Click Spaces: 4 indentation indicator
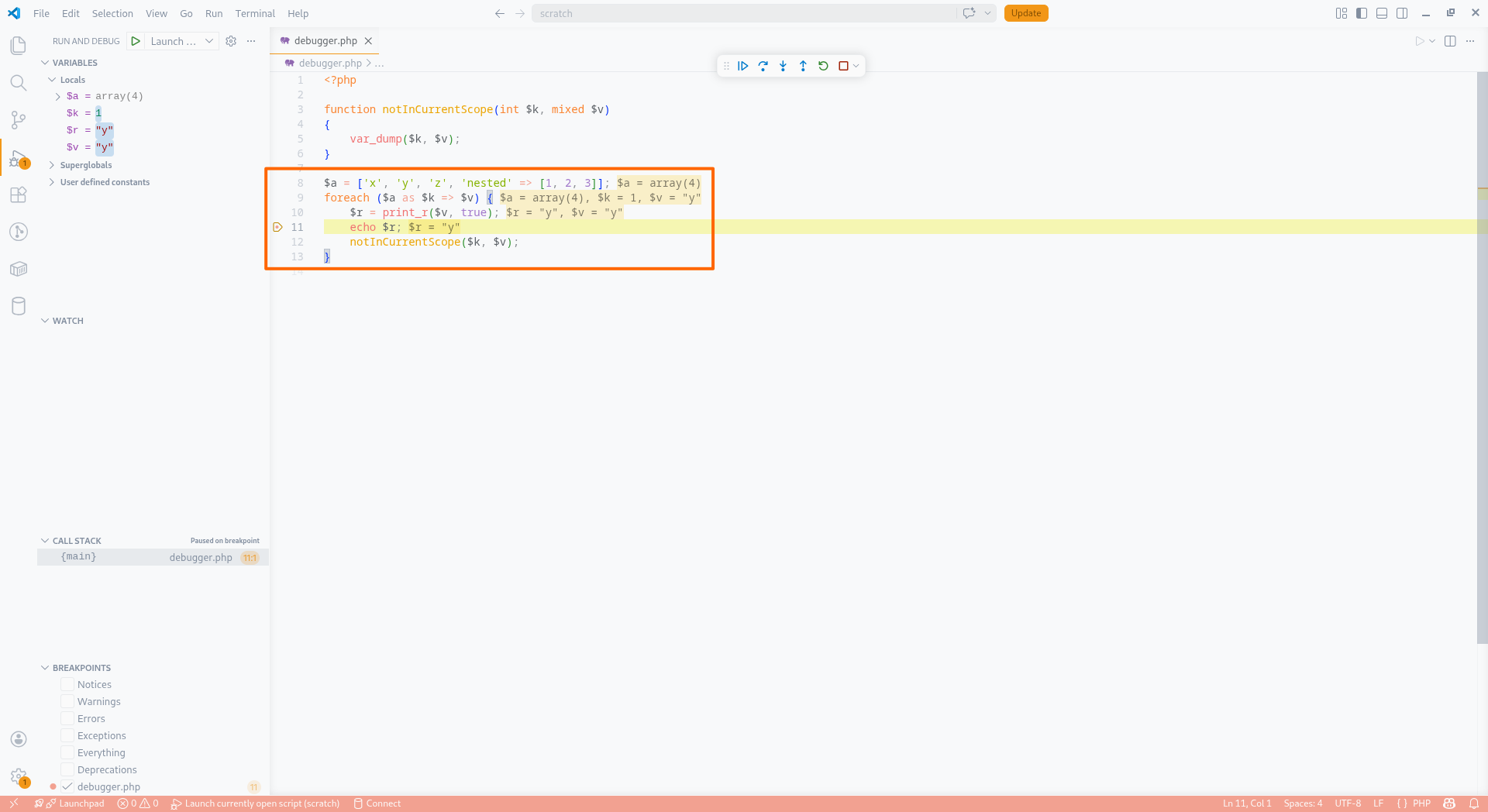This screenshot has height=812, width=1488. pyautogui.click(x=1303, y=803)
